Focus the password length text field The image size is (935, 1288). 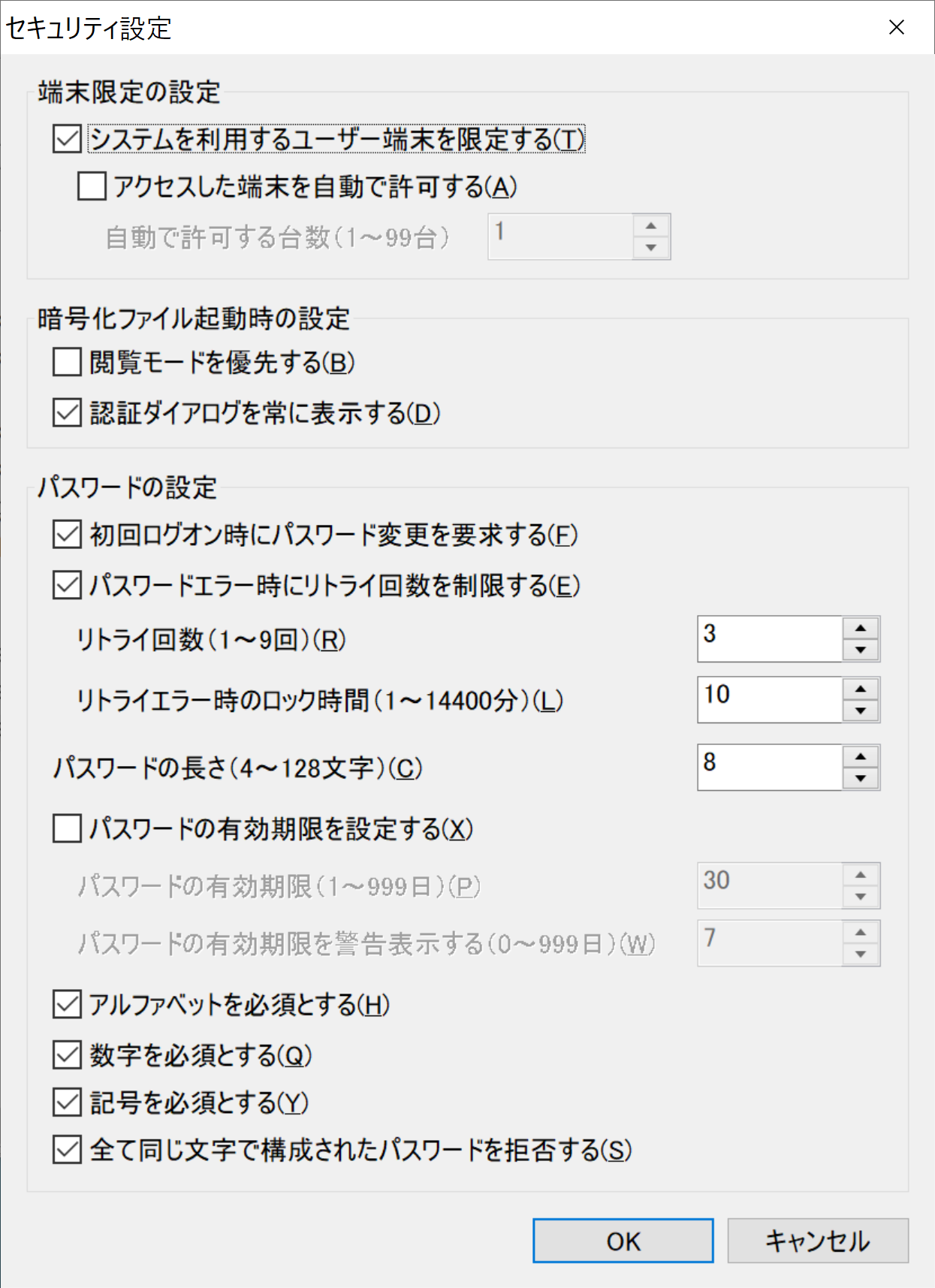pos(769,768)
